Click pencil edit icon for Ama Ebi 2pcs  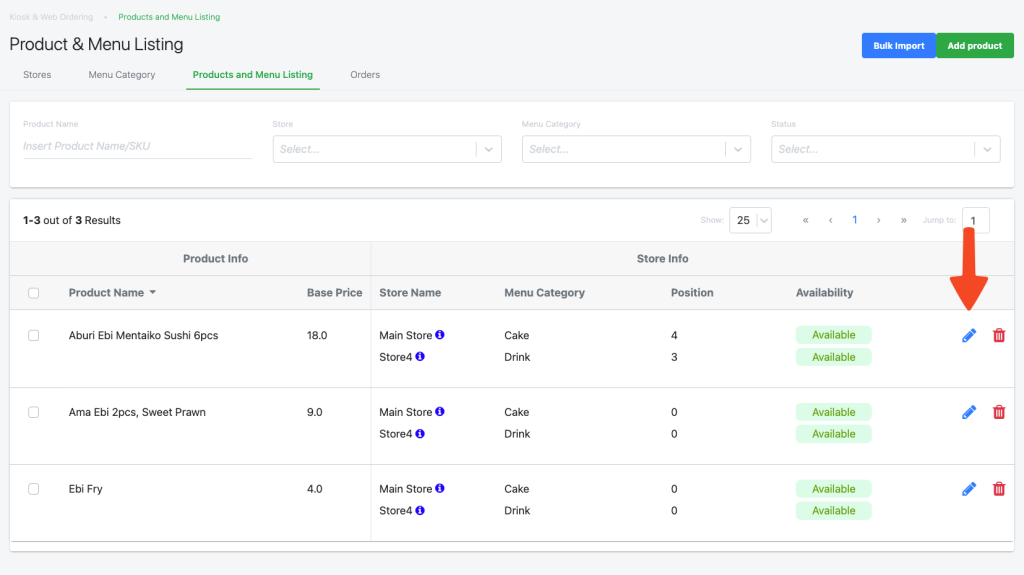(969, 412)
